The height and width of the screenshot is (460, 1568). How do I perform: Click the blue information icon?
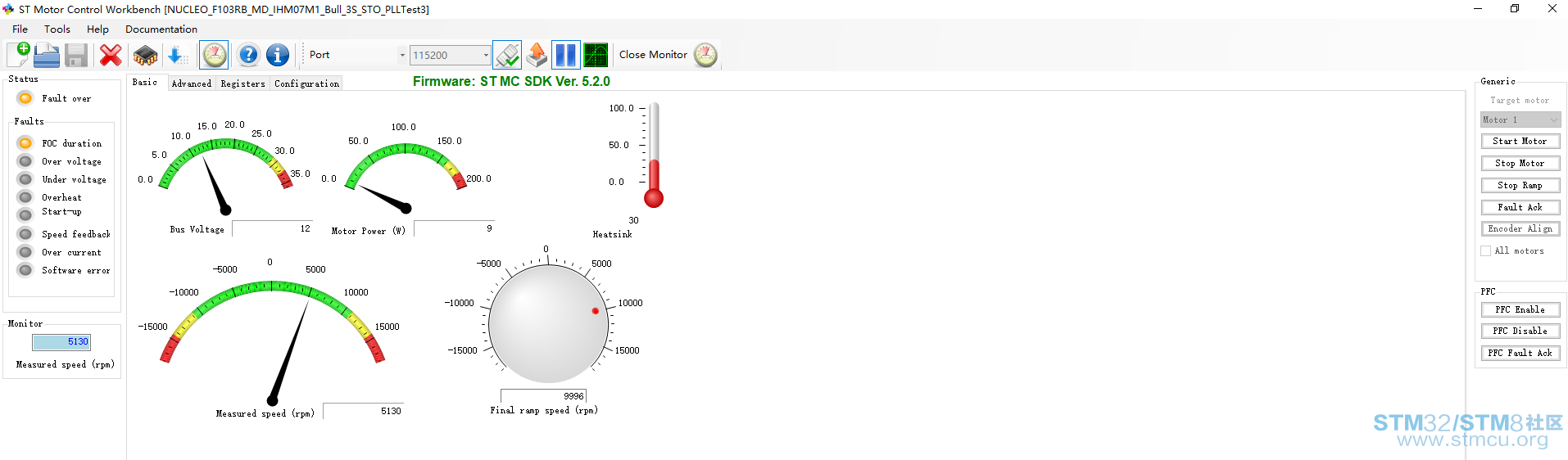coord(278,55)
